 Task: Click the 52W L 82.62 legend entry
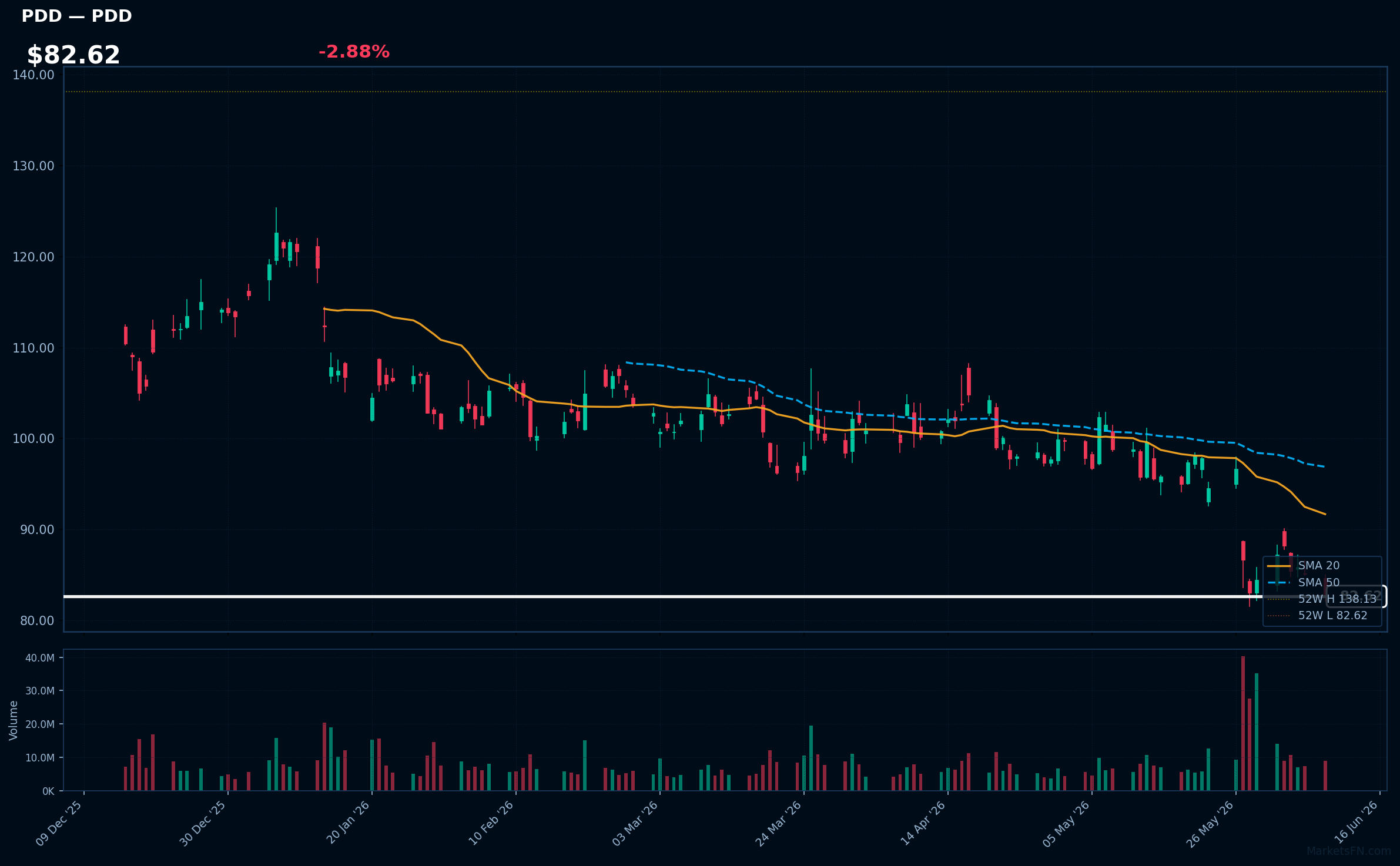1317,615
